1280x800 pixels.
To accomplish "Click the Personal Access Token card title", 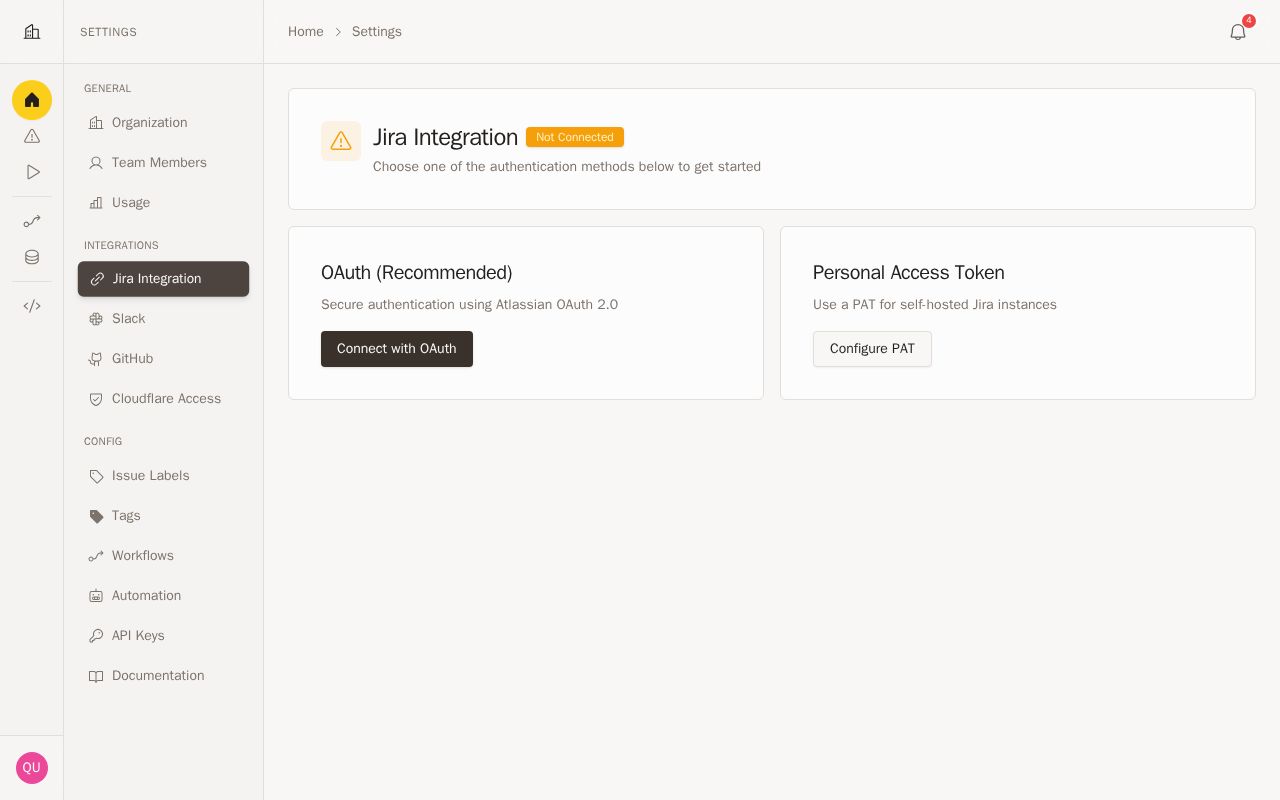I will (x=909, y=273).
